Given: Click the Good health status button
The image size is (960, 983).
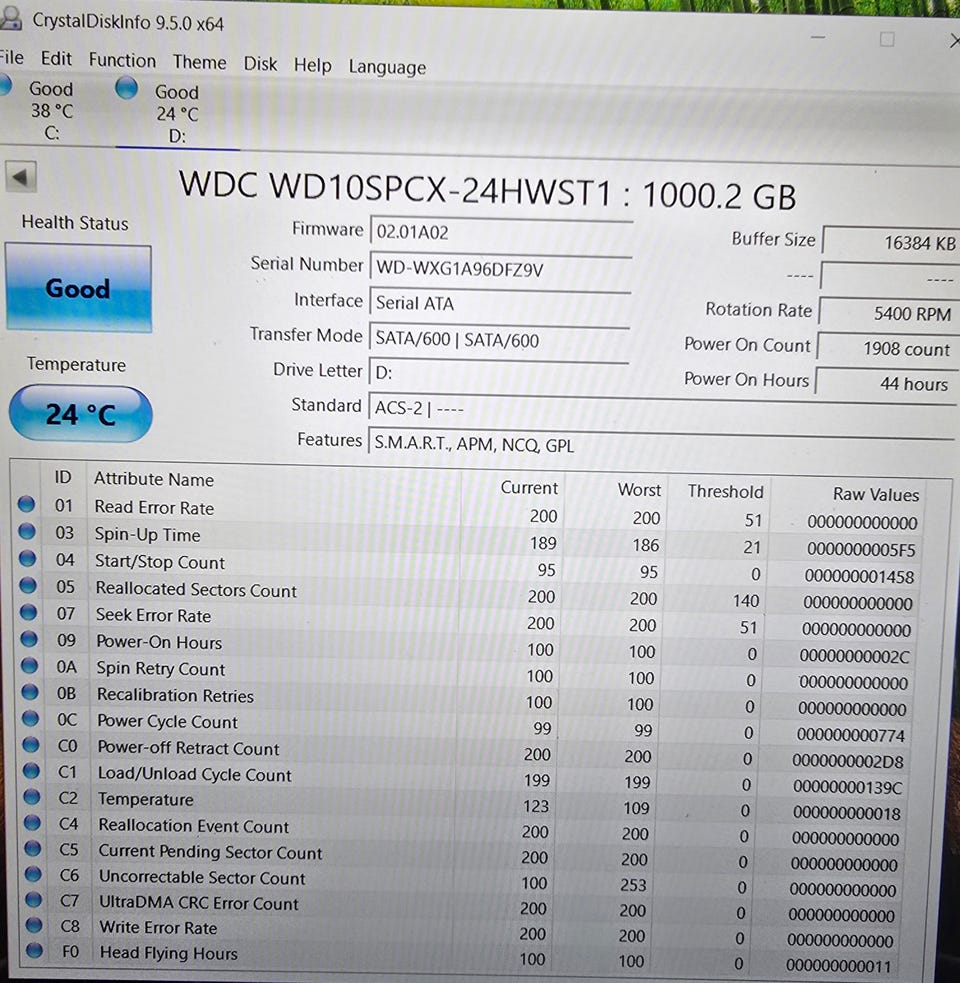Looking at the screenshot, I should 78,288.
